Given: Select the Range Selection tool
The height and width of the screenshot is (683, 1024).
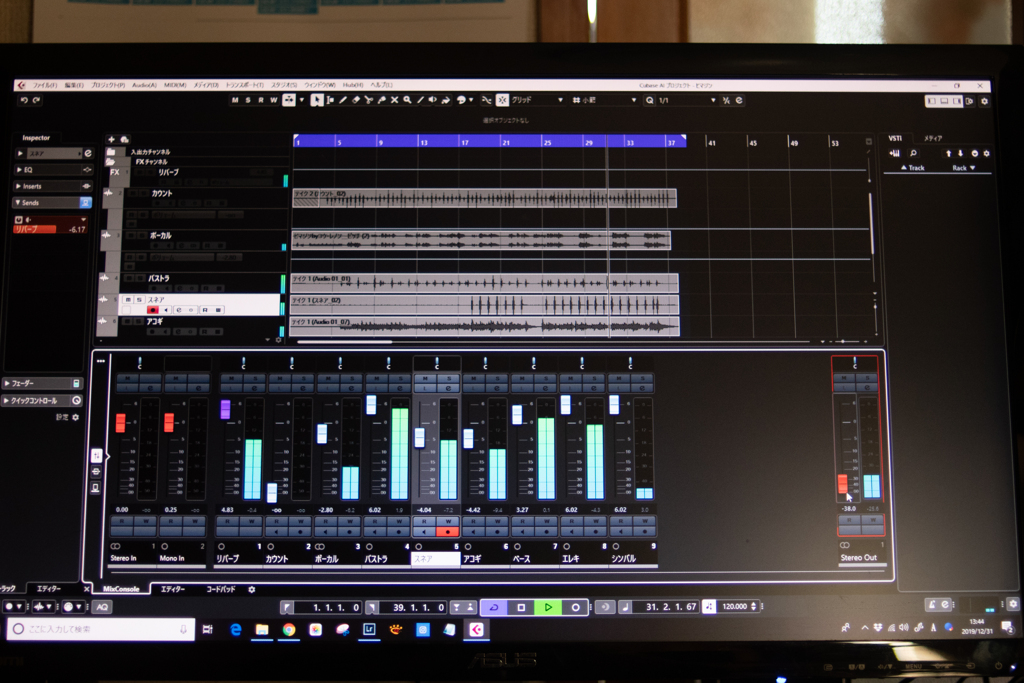Looking at the screenshot, I should click(330, 100).
